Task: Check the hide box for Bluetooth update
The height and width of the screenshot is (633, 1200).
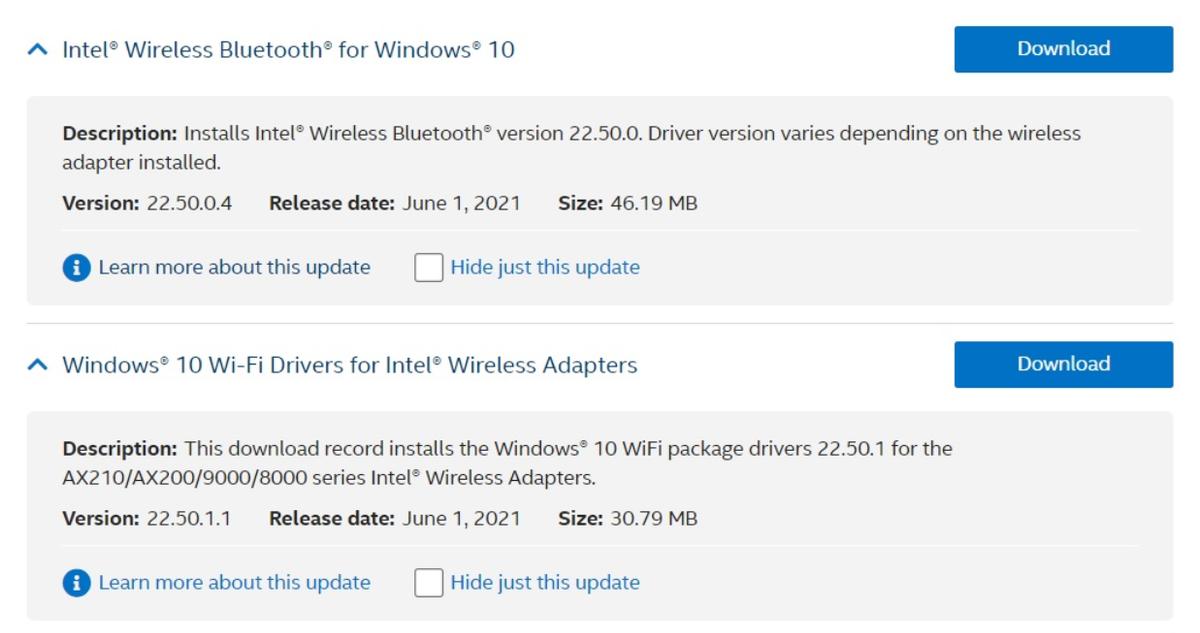Action: tap(429, 268)
